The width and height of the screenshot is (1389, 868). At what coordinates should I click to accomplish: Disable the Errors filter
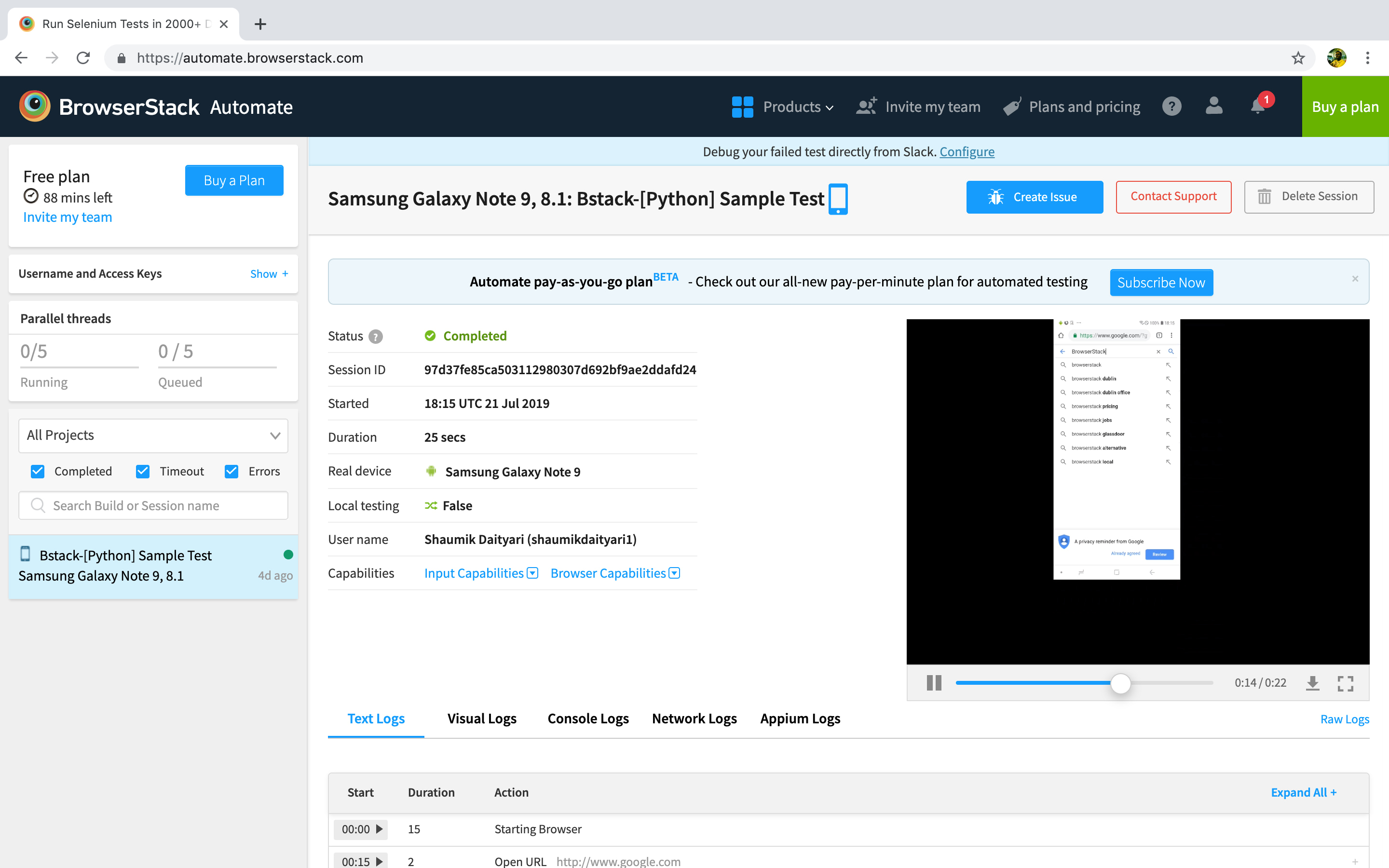click(x=231, y=471)
